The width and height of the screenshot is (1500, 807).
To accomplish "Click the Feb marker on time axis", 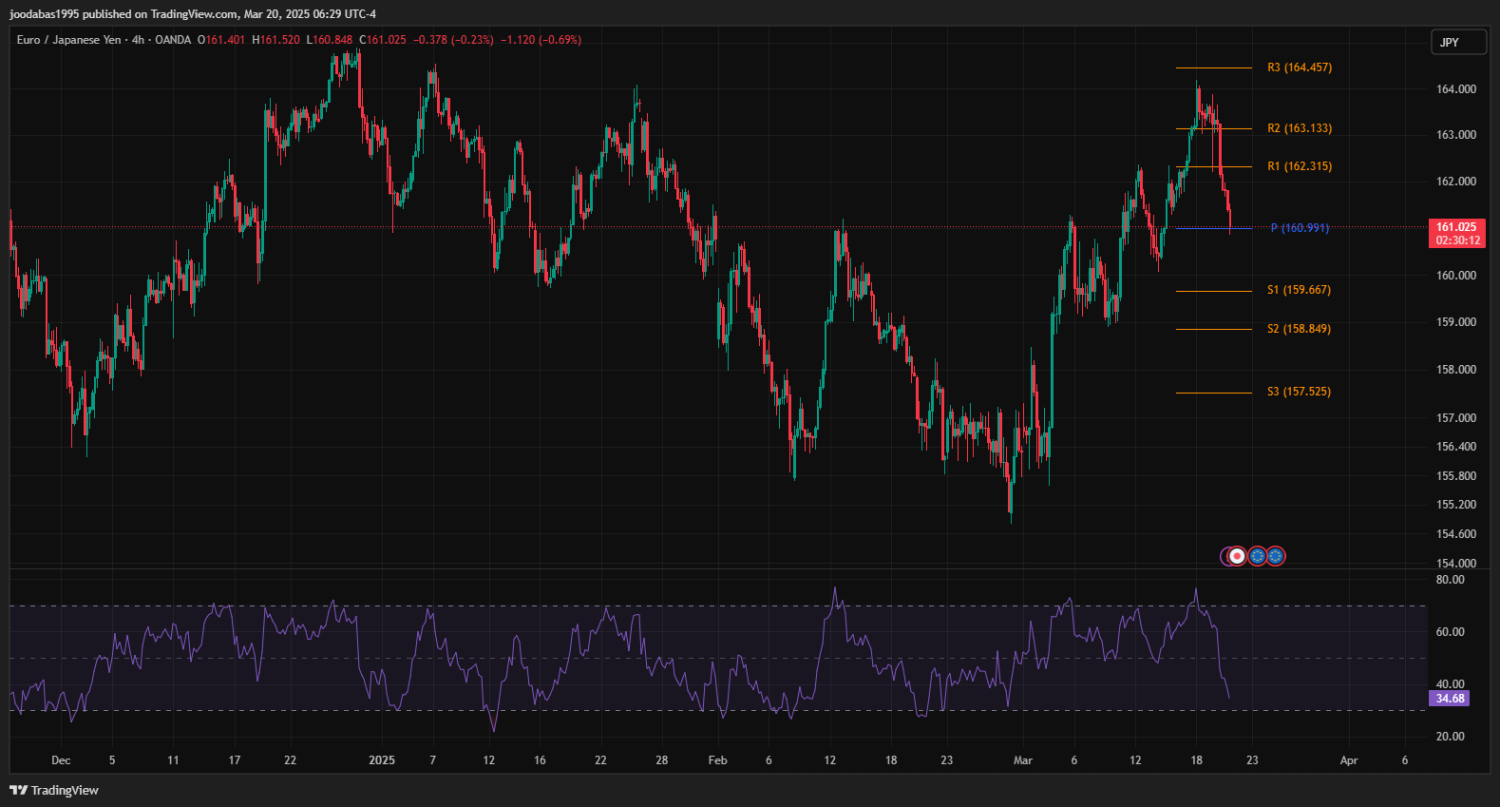I will (715, 760).
